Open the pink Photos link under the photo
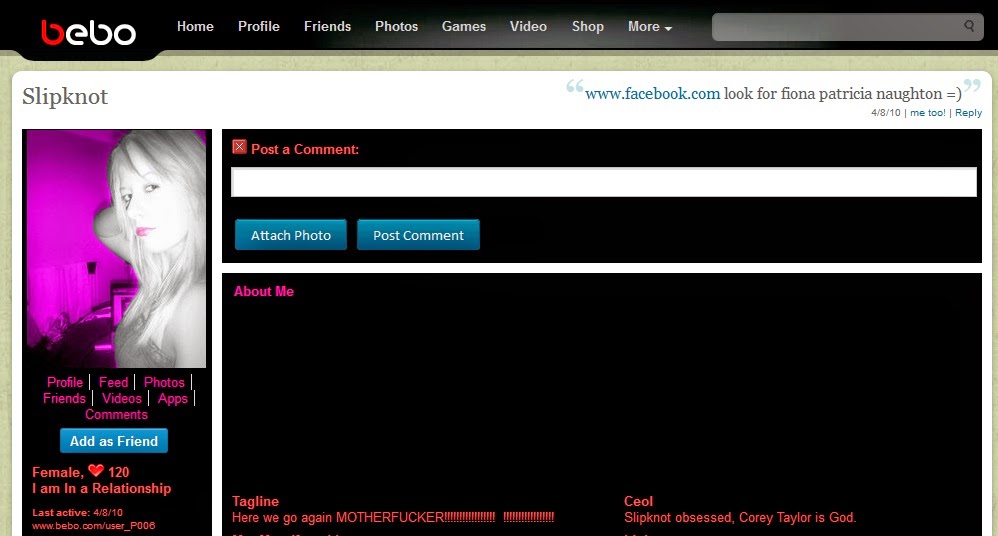The height and width of the screenshot is (536, 998). [x=164, y=382]
